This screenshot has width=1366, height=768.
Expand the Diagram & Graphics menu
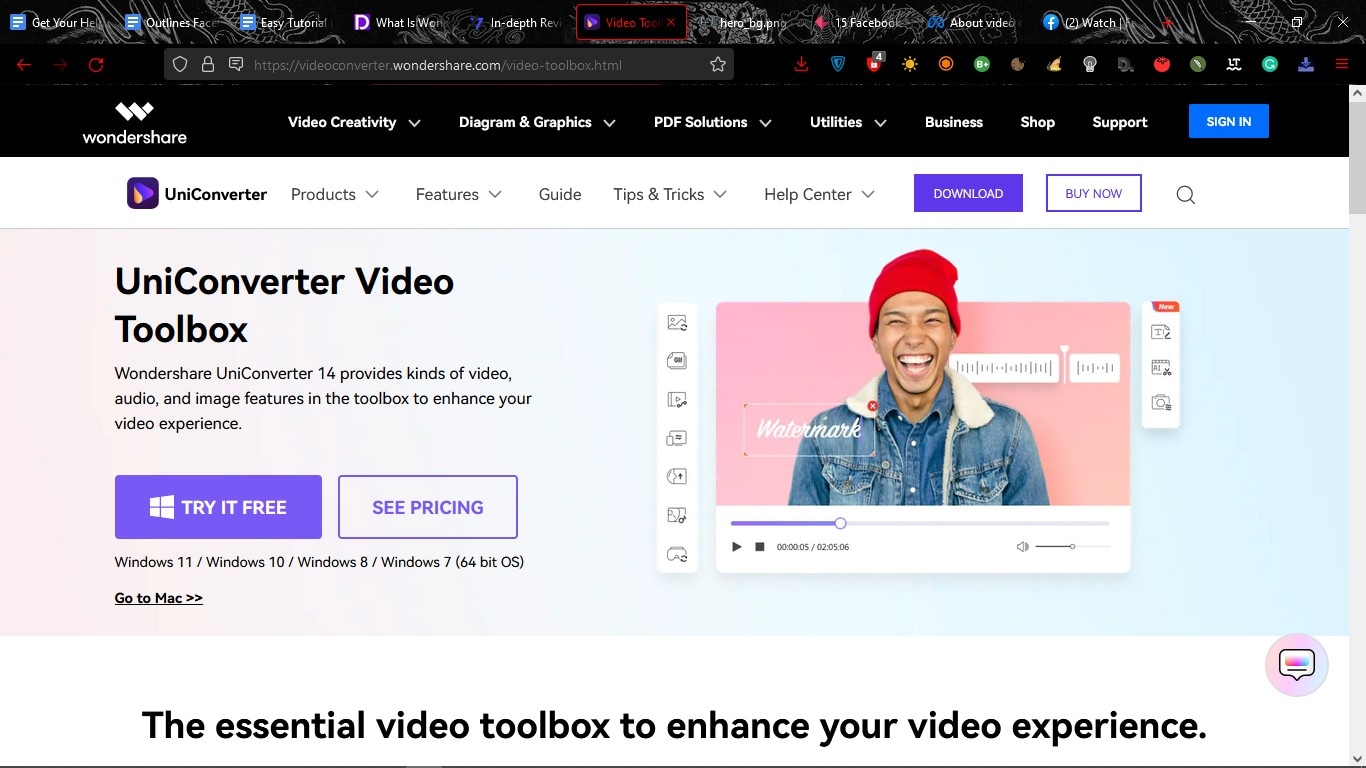(x=537, y=122)
